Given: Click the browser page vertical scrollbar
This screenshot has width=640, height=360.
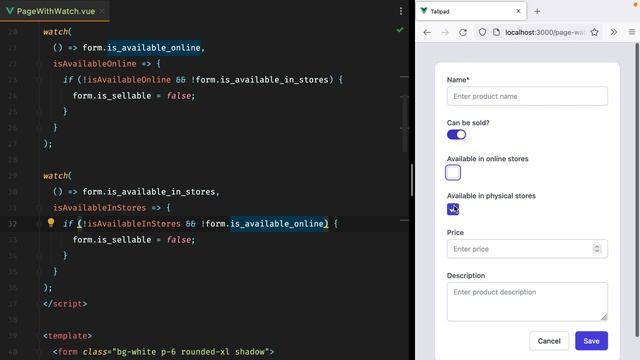Looking at the screenshot, I should 637,190.
